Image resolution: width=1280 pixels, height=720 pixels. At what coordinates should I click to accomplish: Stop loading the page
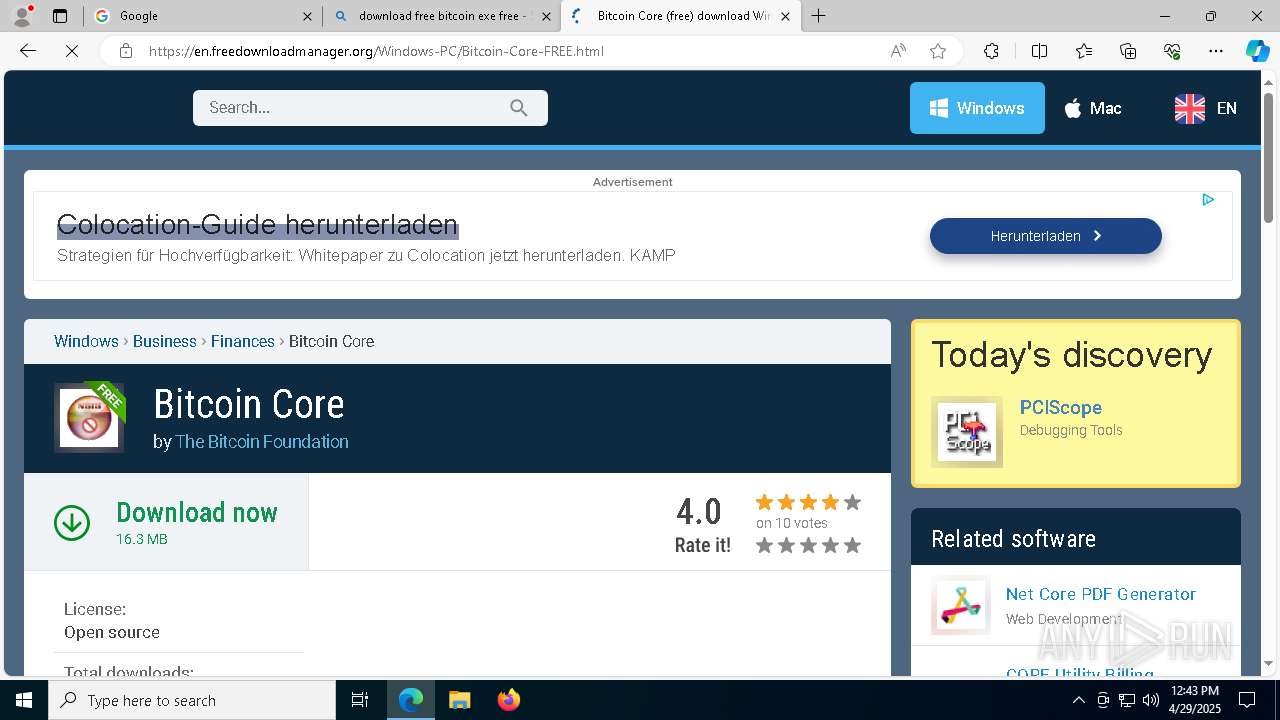pyautogui.click(x=72, y=51)
